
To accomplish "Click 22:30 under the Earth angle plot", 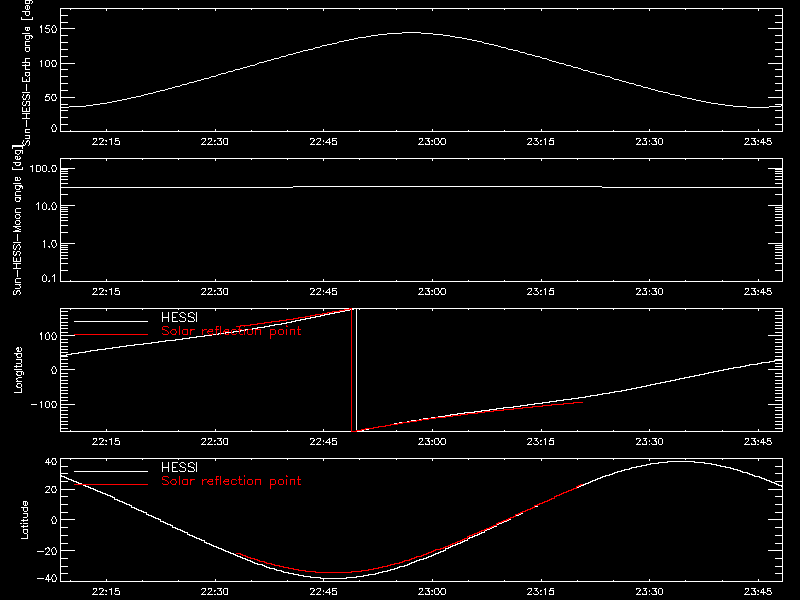I will [x=214, y=142].
